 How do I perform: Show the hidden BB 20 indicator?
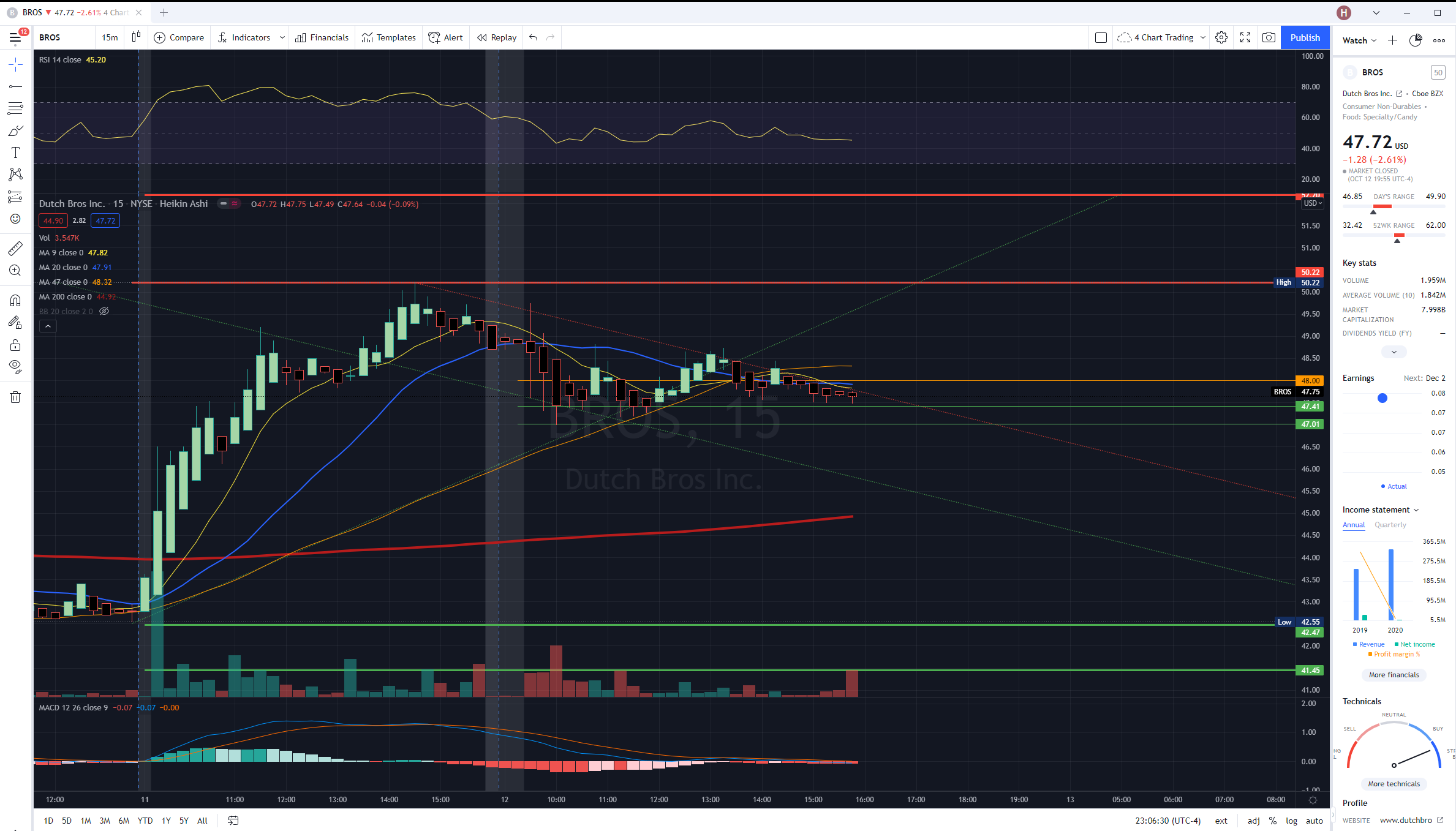104,311
